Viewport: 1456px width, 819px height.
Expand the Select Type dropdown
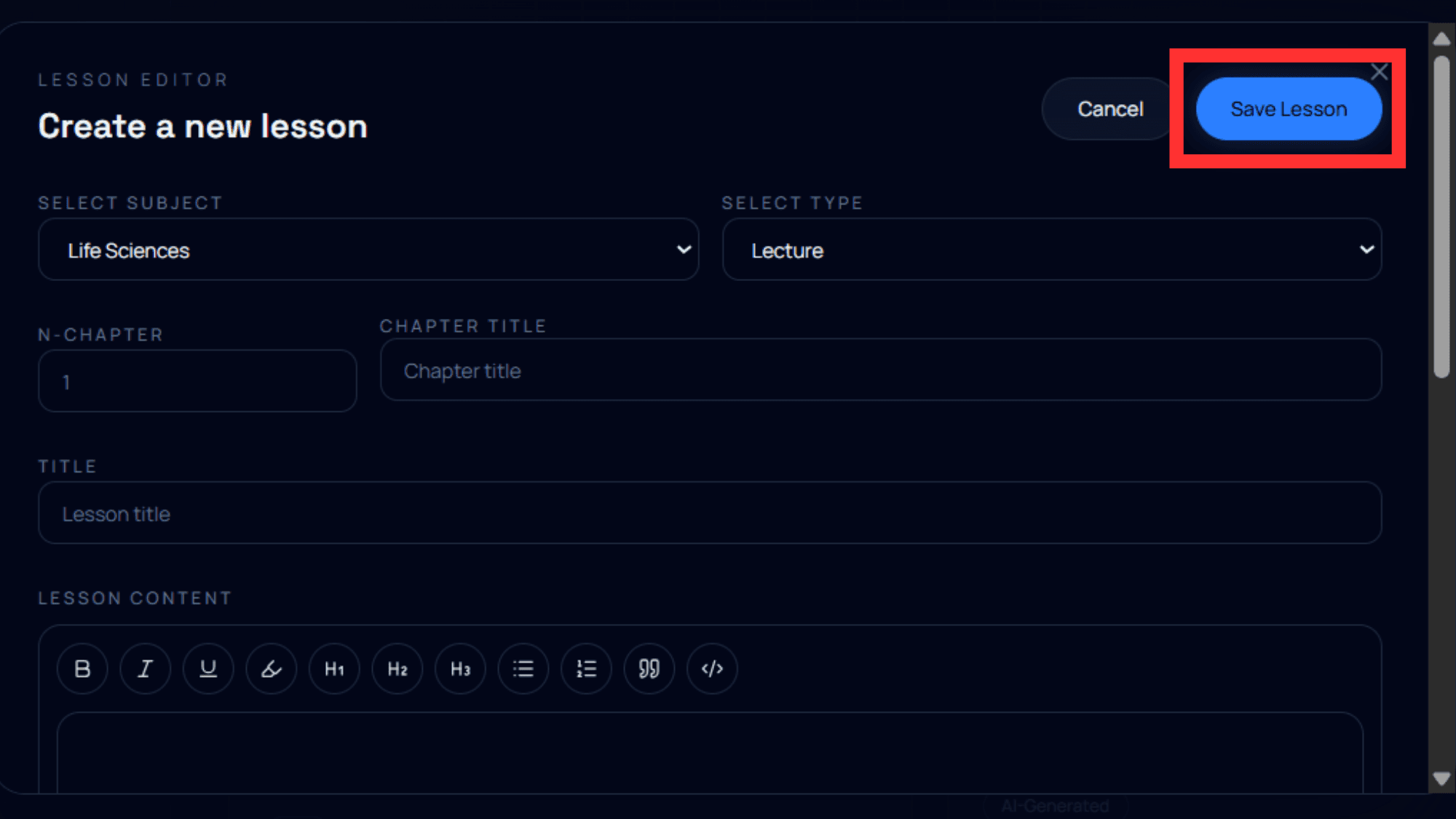[x=1052, y=250]
